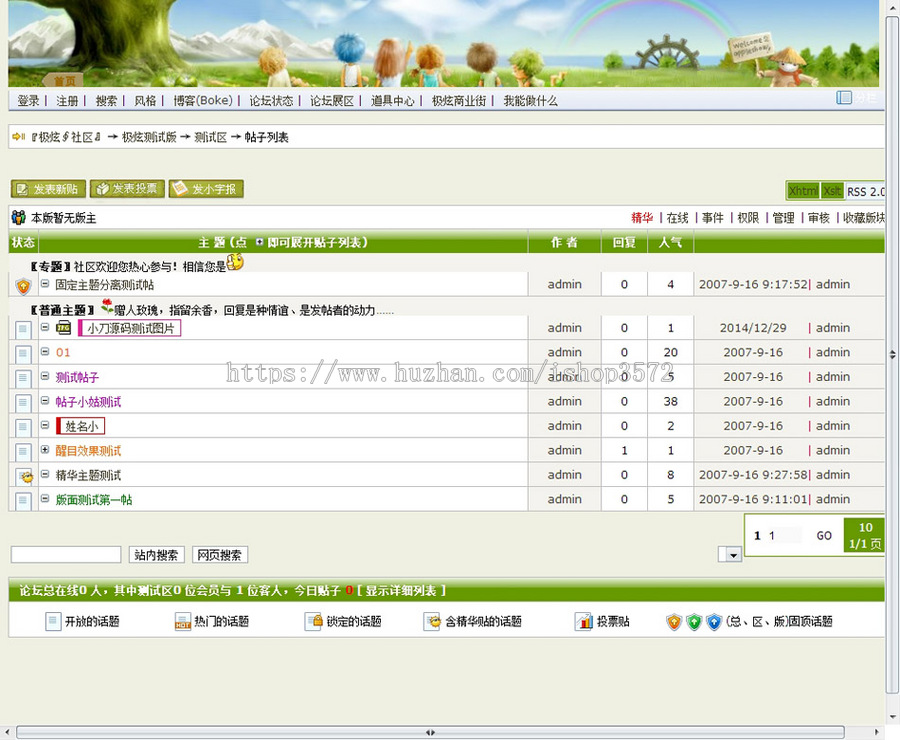Screen dimensions: 900x740
Task: Open the forum jump dropdown near pagination
Action: click(x=730, y=554)
